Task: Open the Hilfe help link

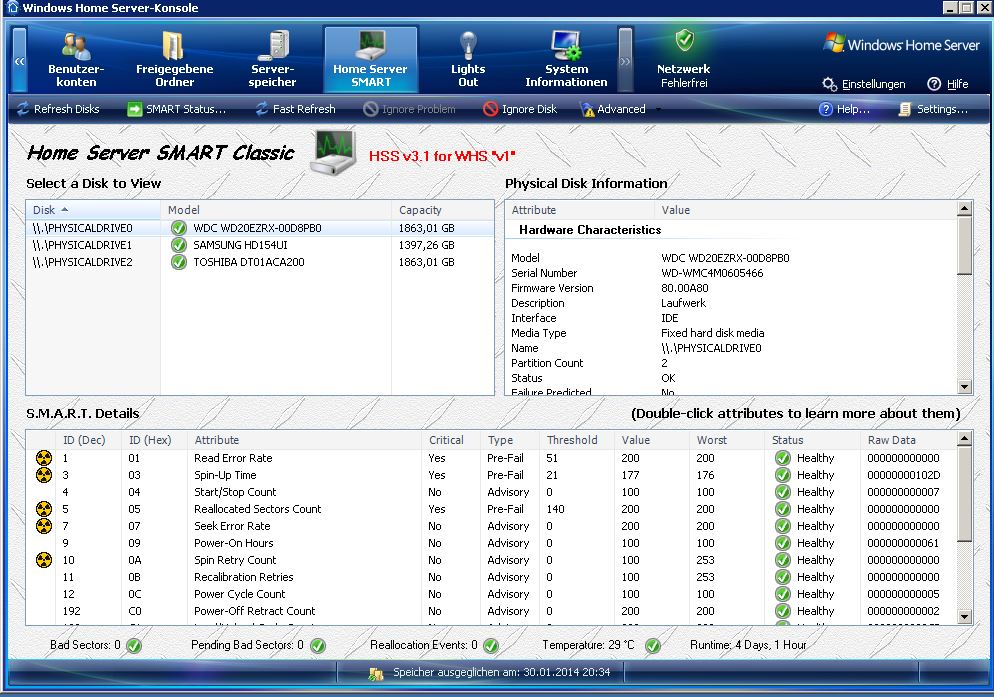Action: pyautogui.click(x=948, y=84)
